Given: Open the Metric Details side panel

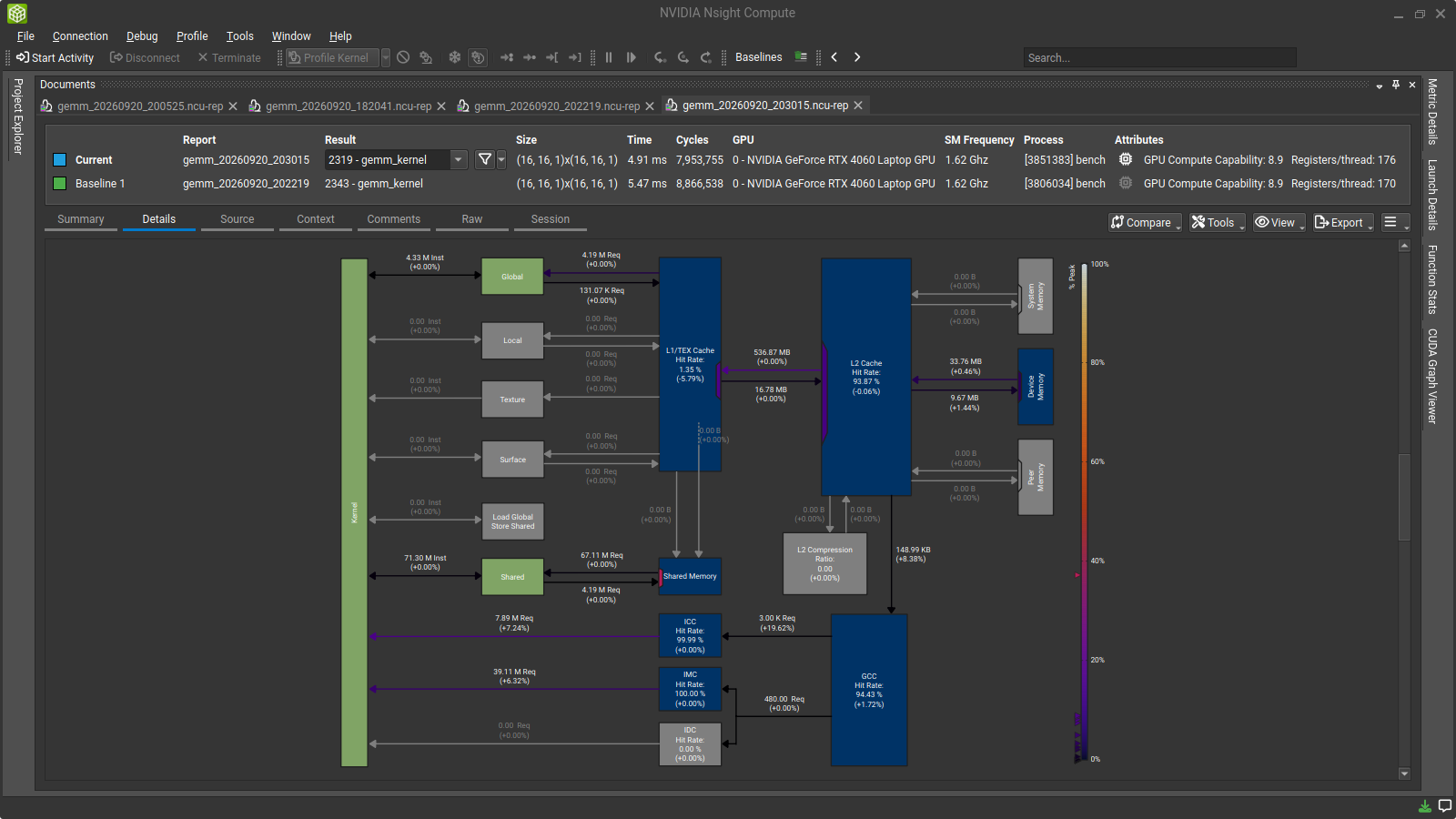Looking at the screenshot, I should (1431, 111).
